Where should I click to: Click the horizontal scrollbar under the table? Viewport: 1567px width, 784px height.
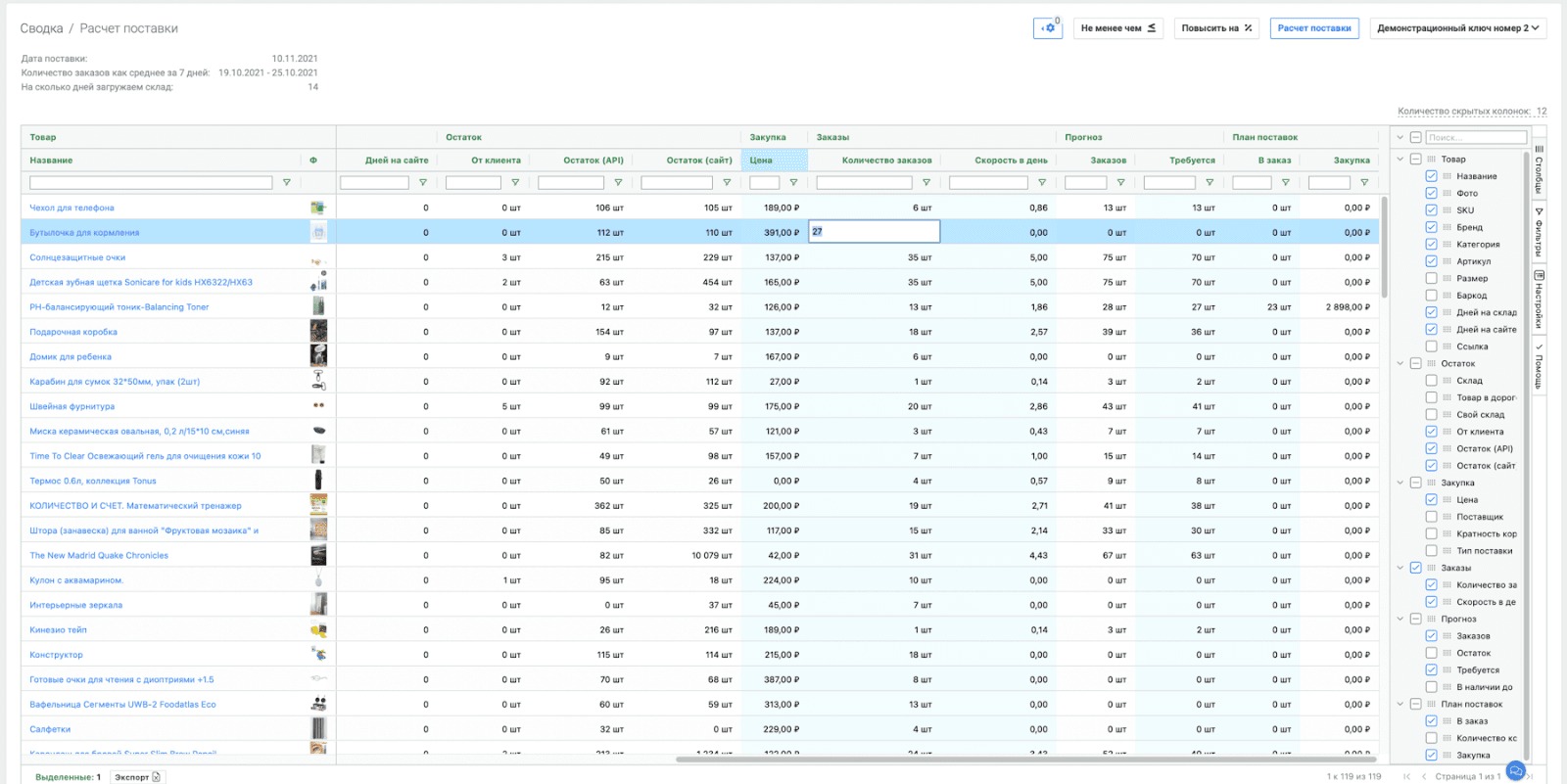coord(1025,759)
